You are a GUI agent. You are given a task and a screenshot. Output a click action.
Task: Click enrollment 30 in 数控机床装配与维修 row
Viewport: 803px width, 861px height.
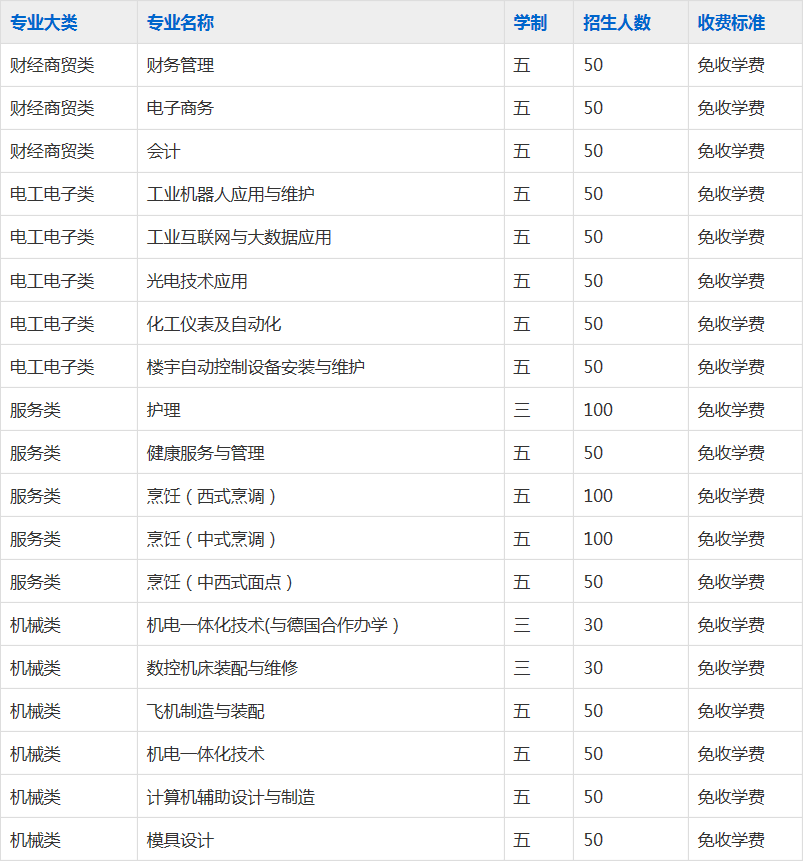tap(593, 668)
